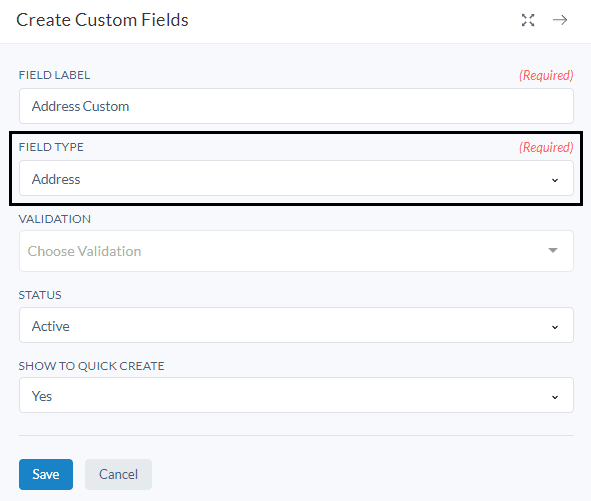Click the Status chevron arrow
The image size is (591, 501).
554,327
